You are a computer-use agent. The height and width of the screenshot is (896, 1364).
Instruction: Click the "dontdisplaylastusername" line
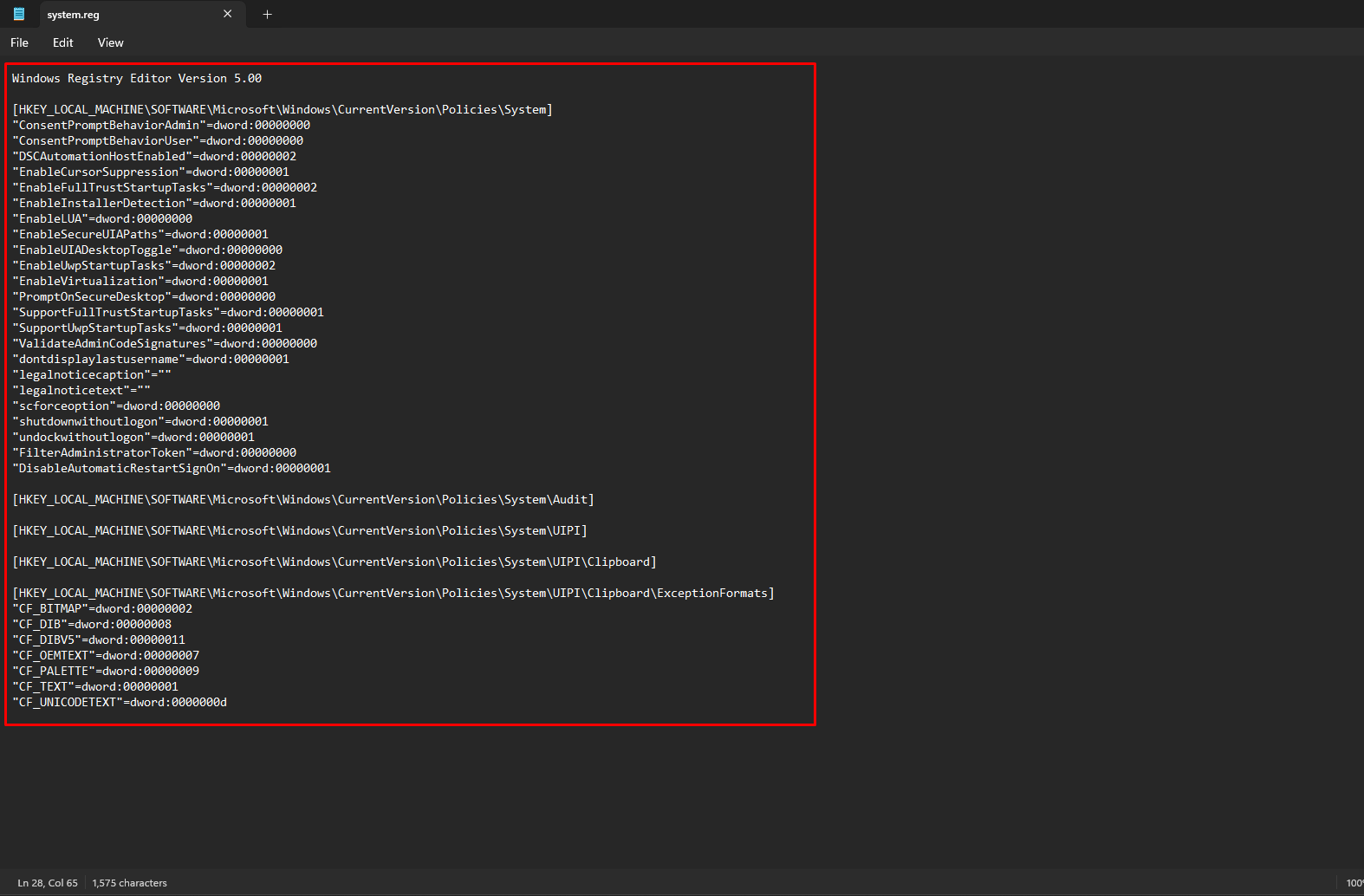click(151, 359)
